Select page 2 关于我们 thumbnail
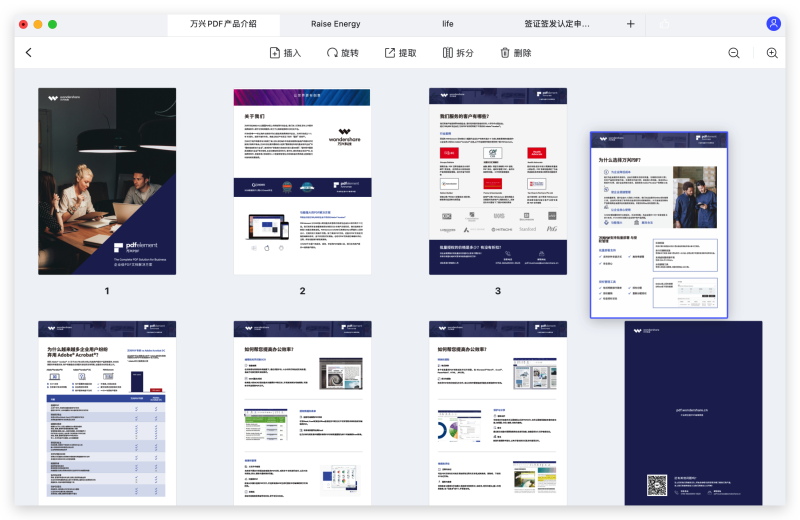800x520 pixels. coord(302,181)
